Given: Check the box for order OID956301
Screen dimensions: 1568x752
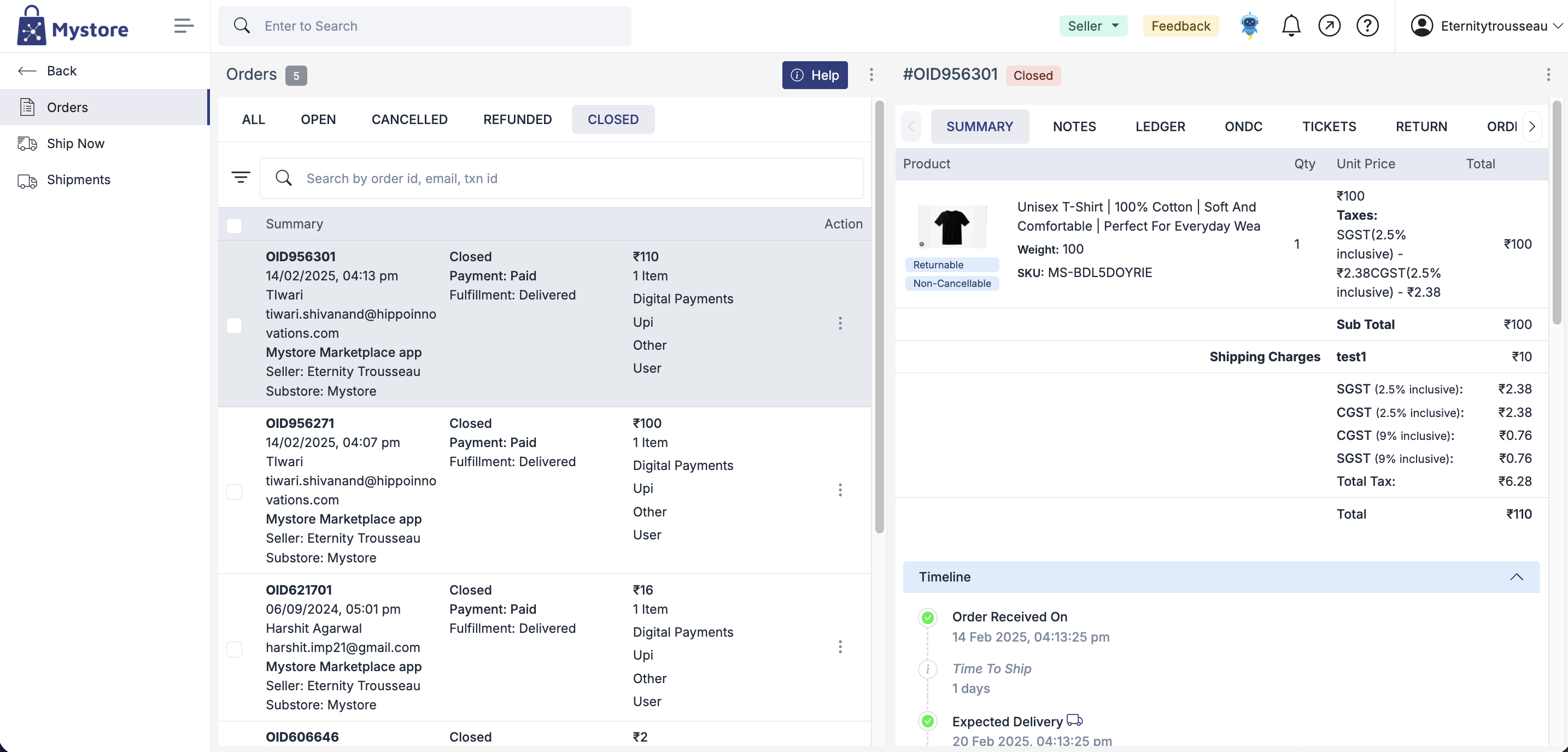Looking at the screenshot, I should (235, 325).
